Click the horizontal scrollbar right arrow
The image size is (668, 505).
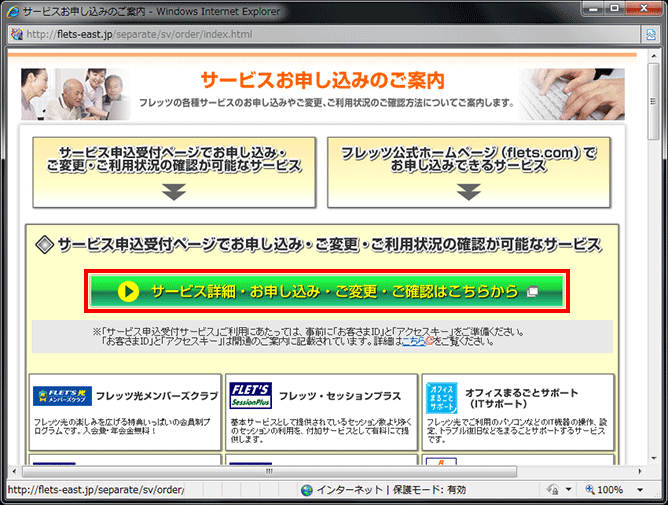(639, 471)
